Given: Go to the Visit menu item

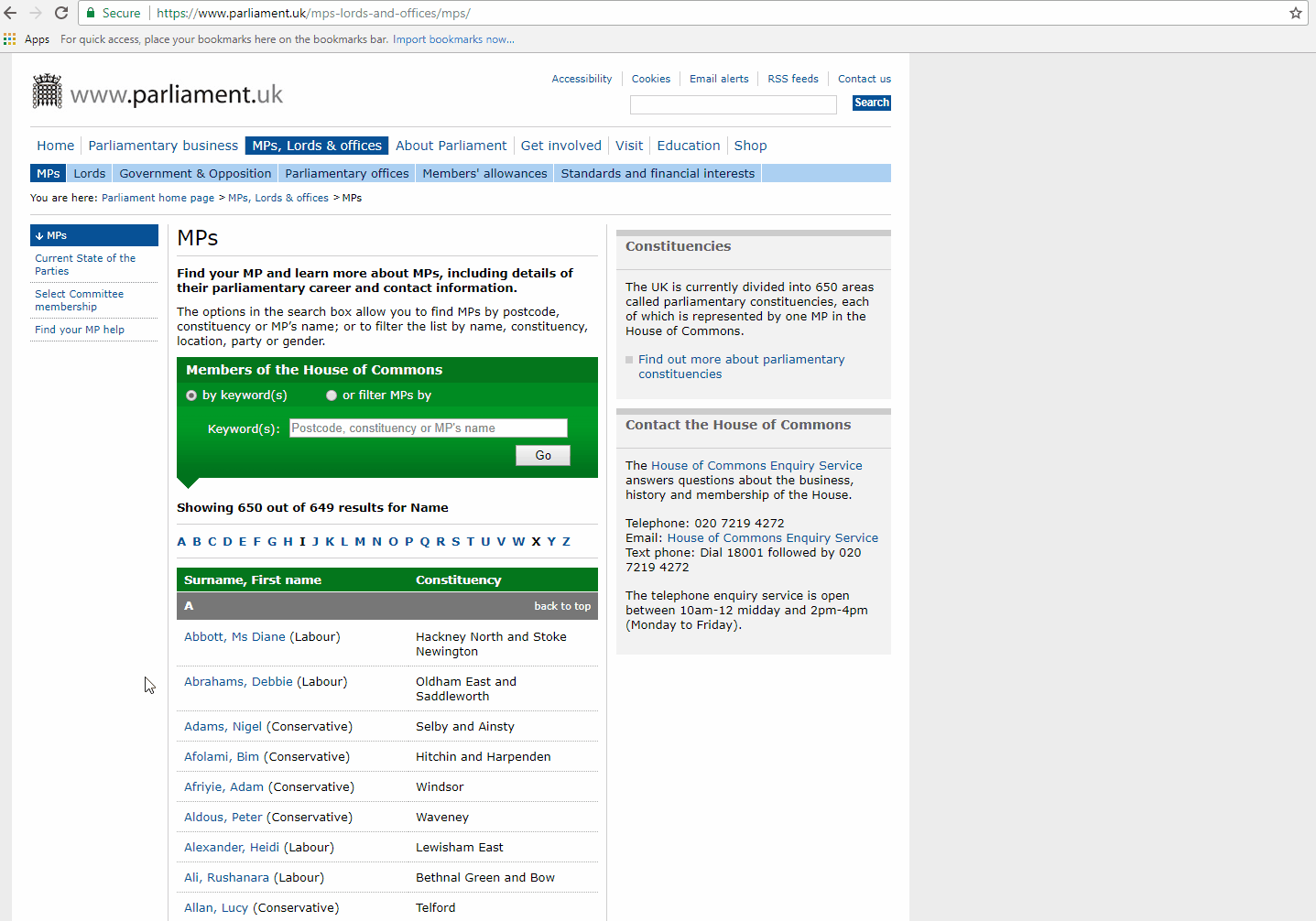Looking at the screenshot, I should point(629,146).
